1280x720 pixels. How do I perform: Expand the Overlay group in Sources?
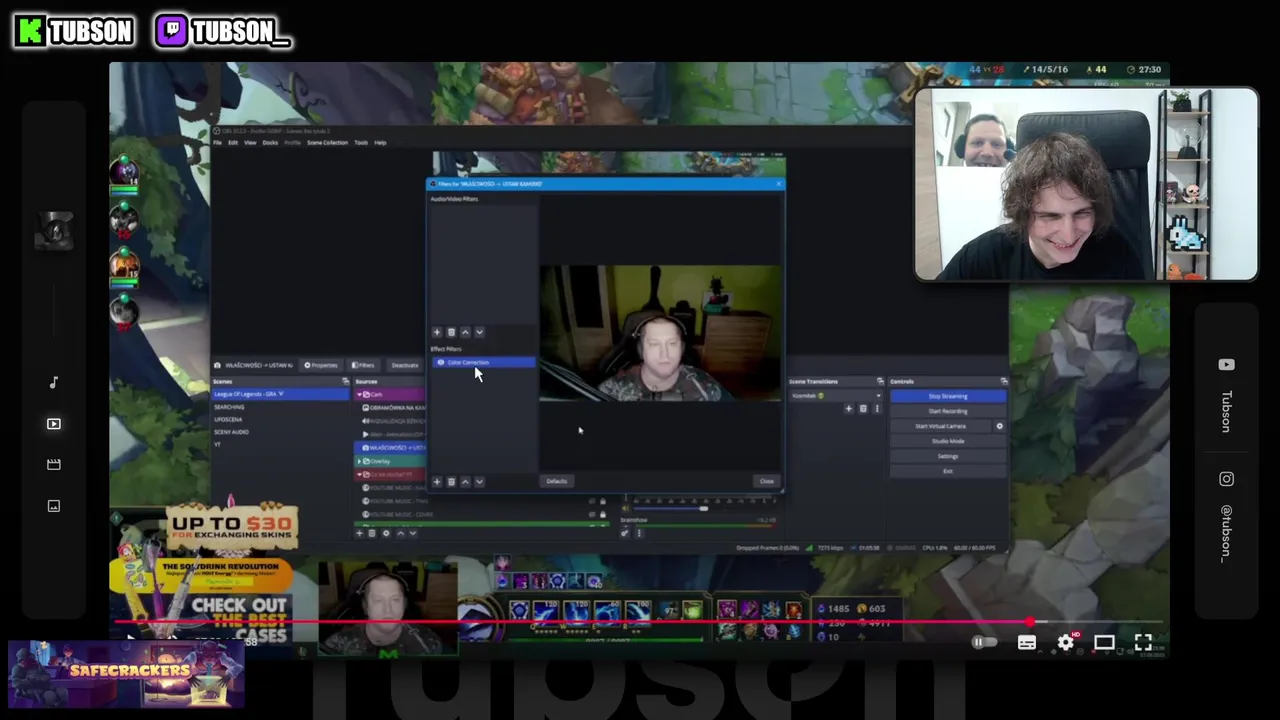[361, 461]
